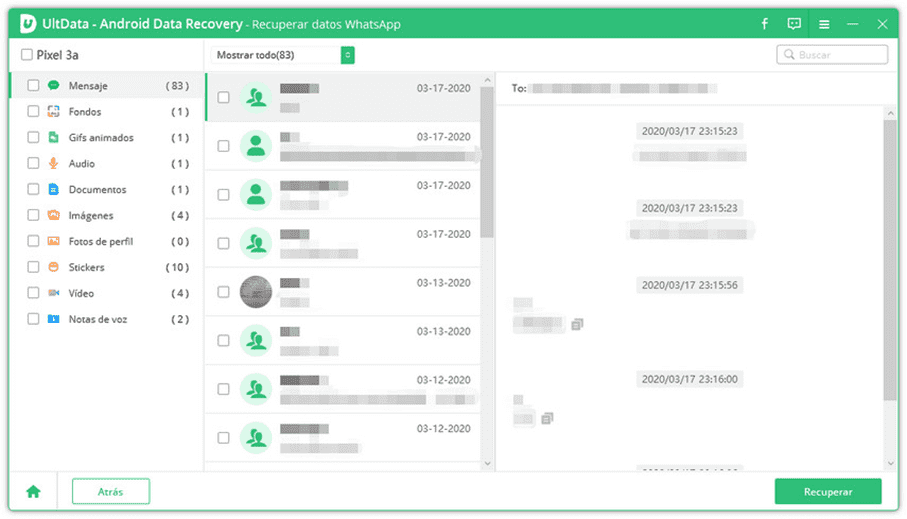907x519 pixels.
Task: Click the Gifs animados icon
Action: point(54,137)
